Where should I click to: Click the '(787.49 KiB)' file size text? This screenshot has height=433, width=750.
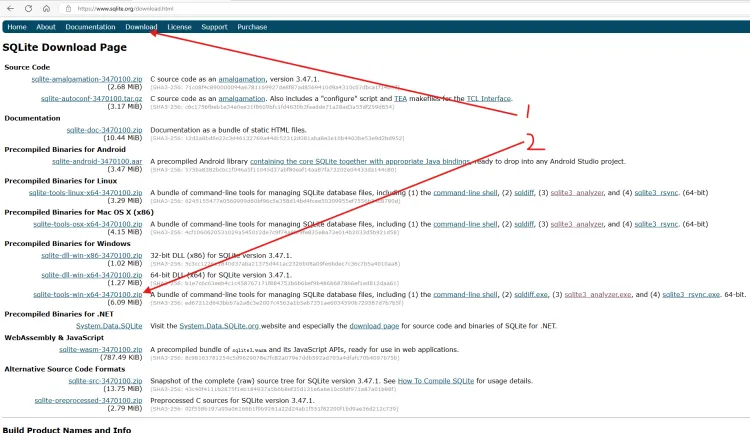pos(121,357)
